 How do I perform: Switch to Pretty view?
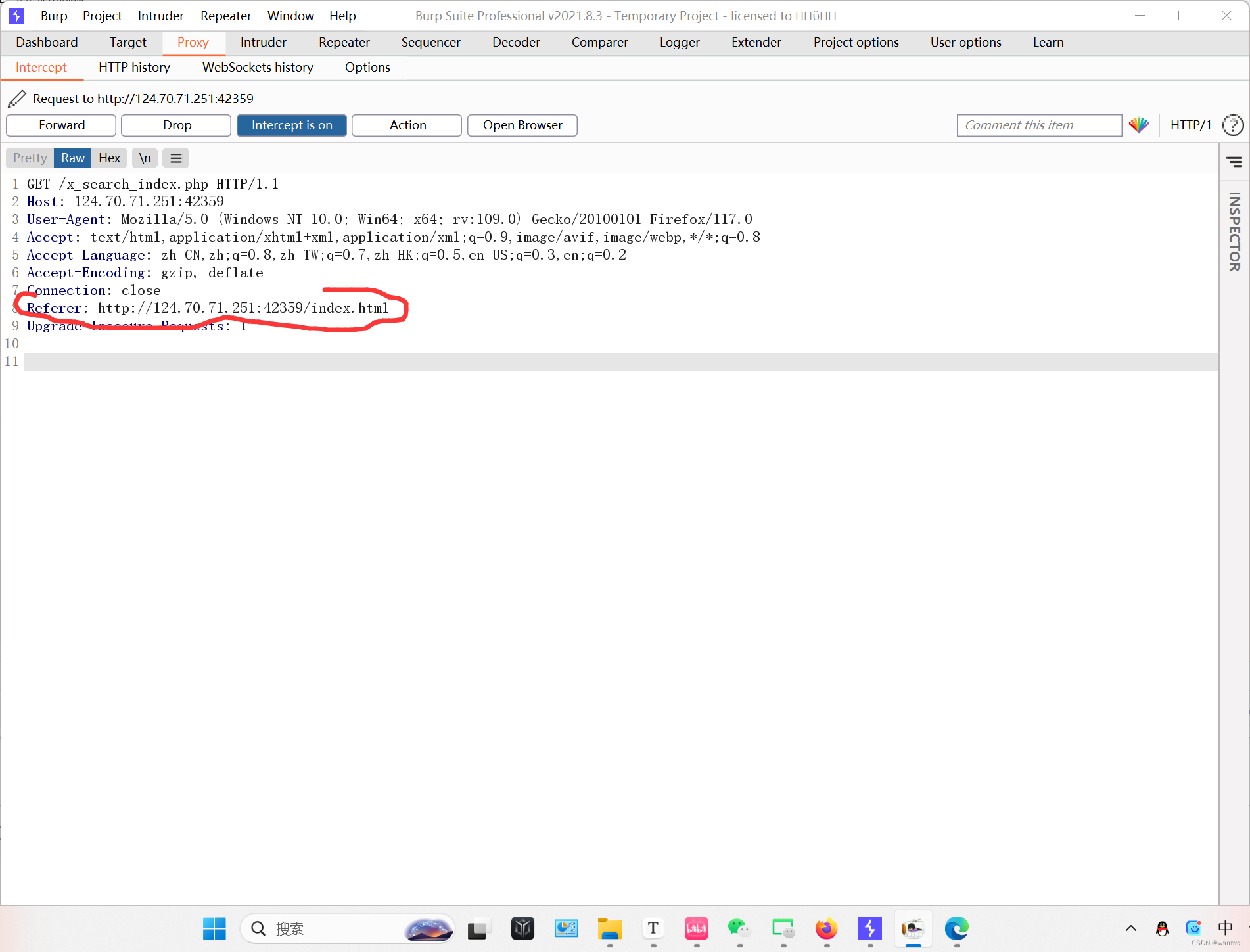[x=30, y=158]
